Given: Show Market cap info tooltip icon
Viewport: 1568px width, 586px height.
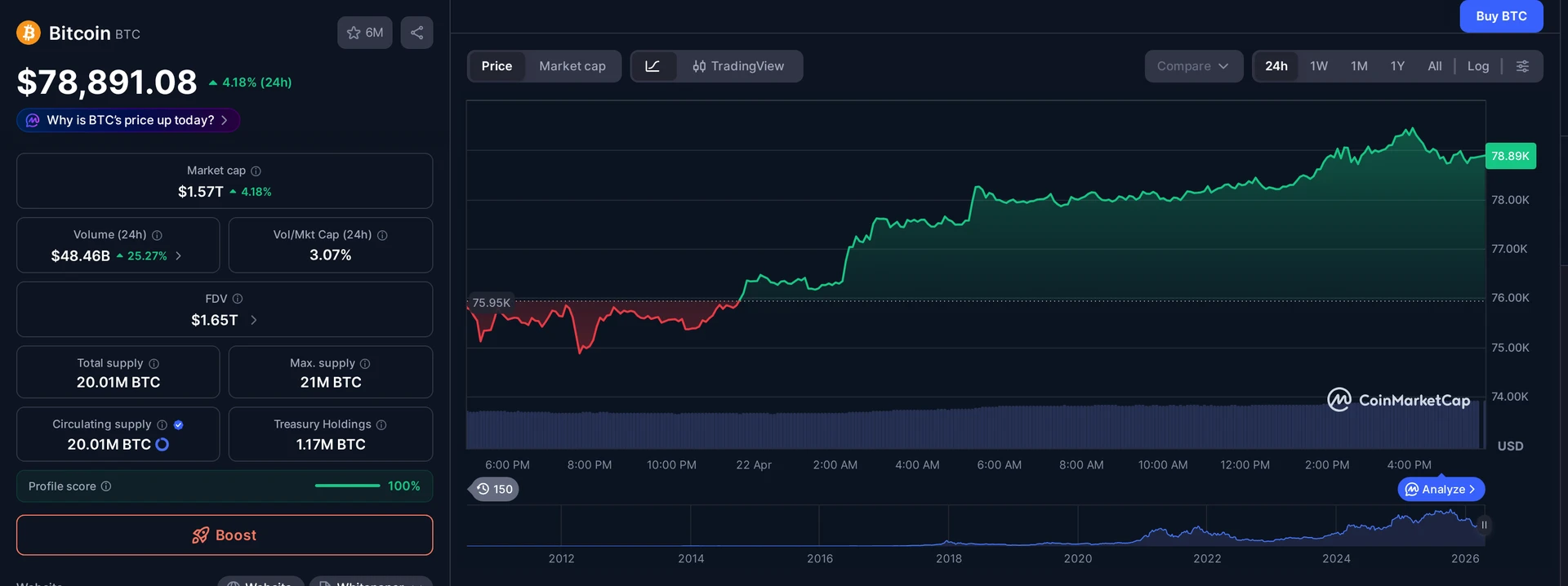Looking at the screenshot, I should tap(256, 171).
